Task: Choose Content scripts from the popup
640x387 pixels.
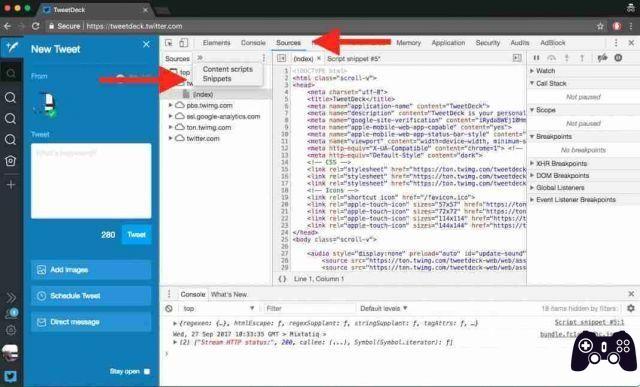Action: [228, 69]
